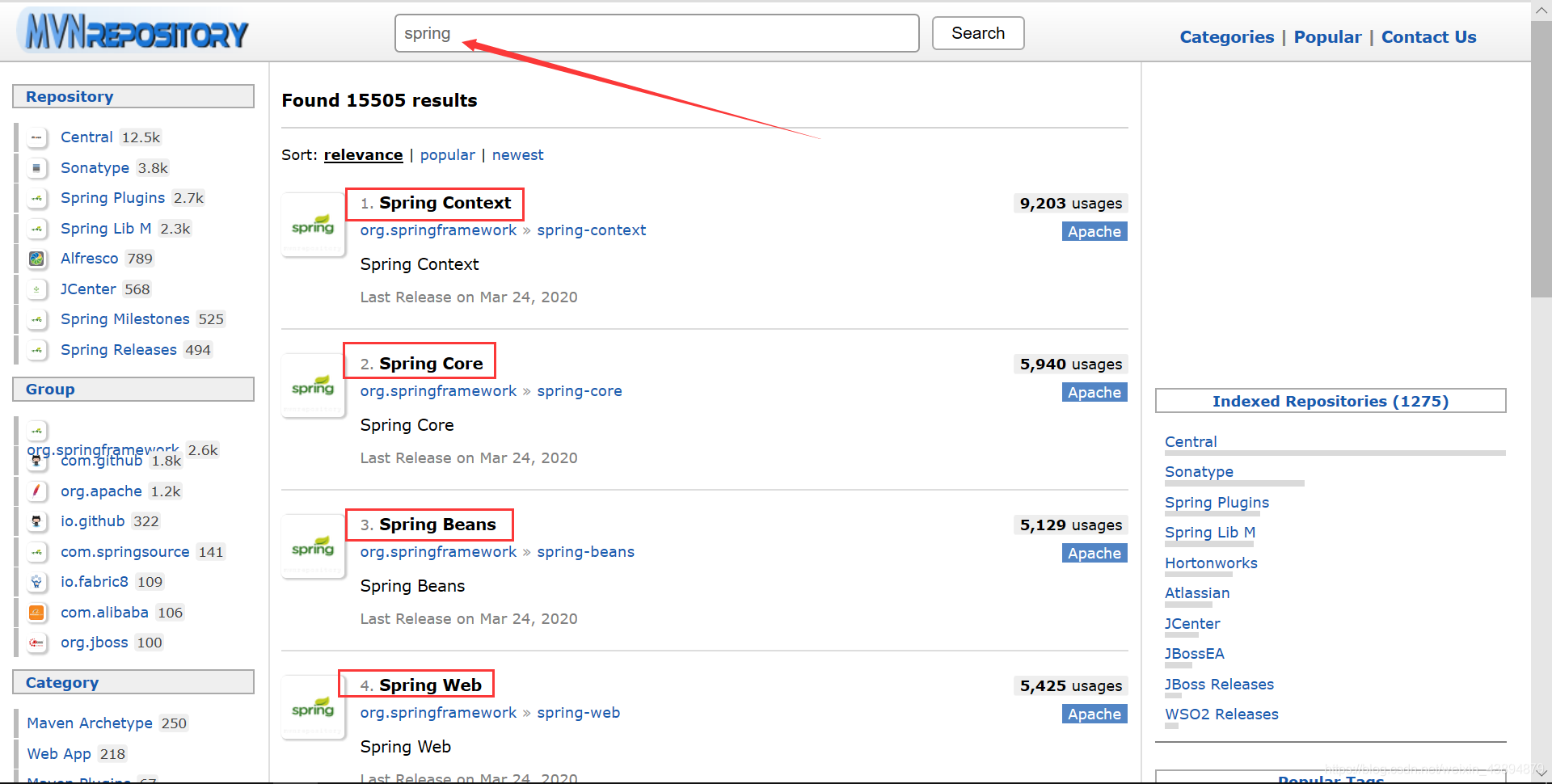Click the Spring Lib M repository icon
The height and width of the screenshot is (784, 1552).
36,229
